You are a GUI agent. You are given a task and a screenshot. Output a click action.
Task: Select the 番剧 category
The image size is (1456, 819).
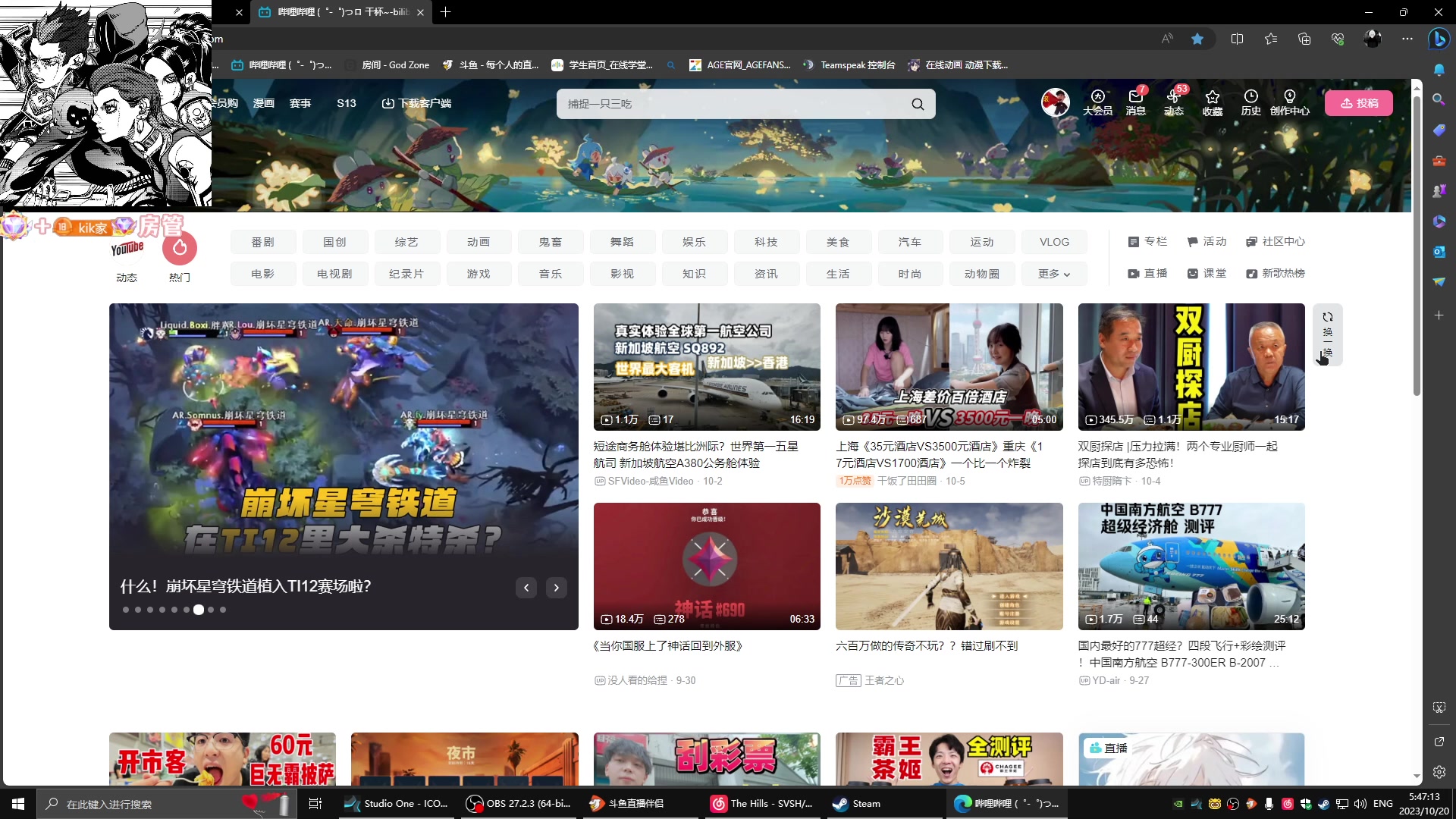[x=263, y=242]
